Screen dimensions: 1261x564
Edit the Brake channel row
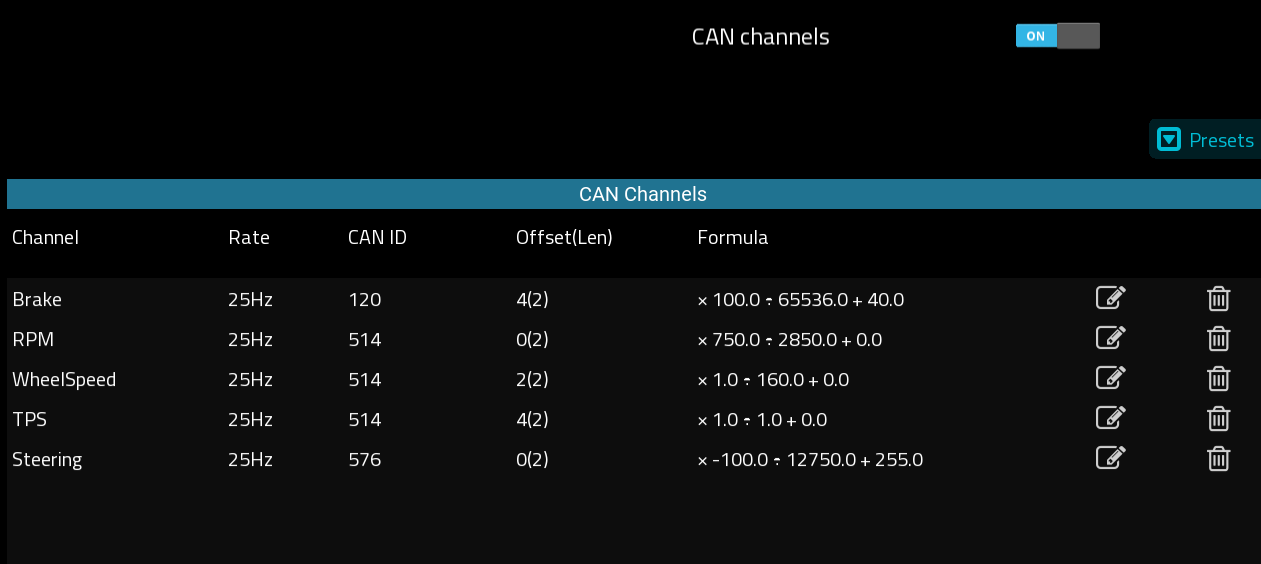click(x=1111, y=298)
